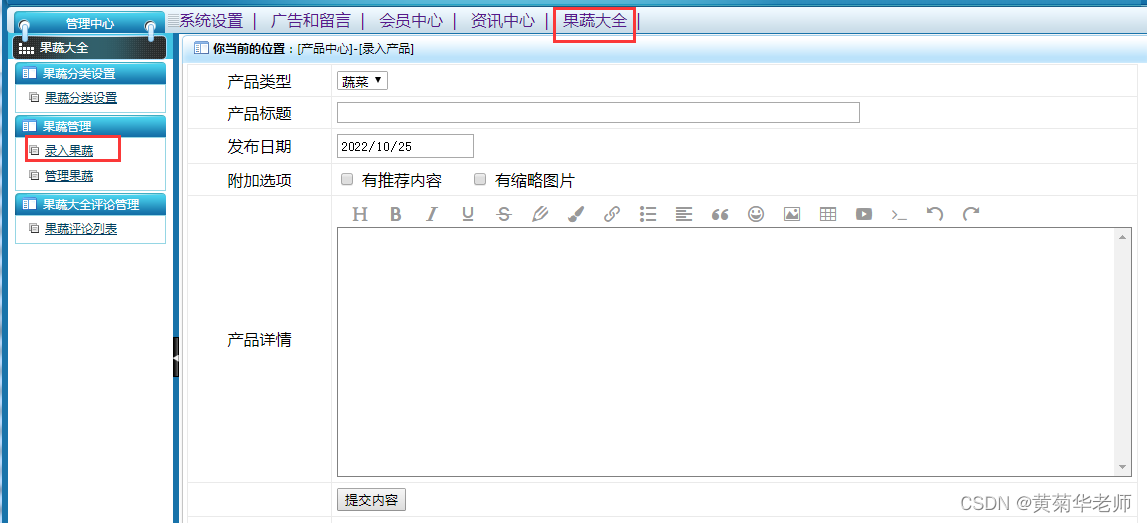This screenshot has width=1147, height=523.
Task: Open the 广告和留言 top menu
Action: [311, 20]
